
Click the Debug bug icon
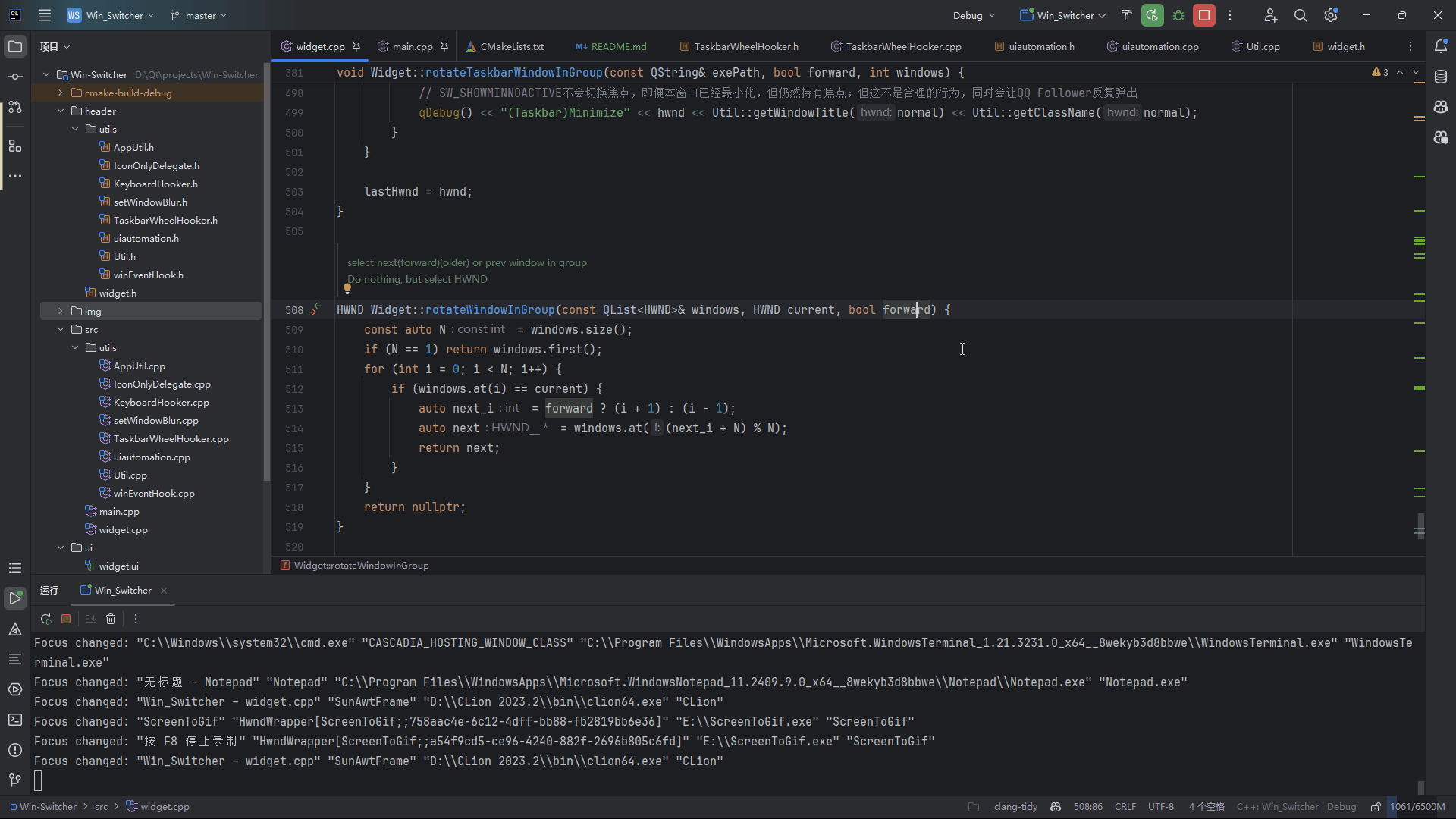tap(1178, 15)
